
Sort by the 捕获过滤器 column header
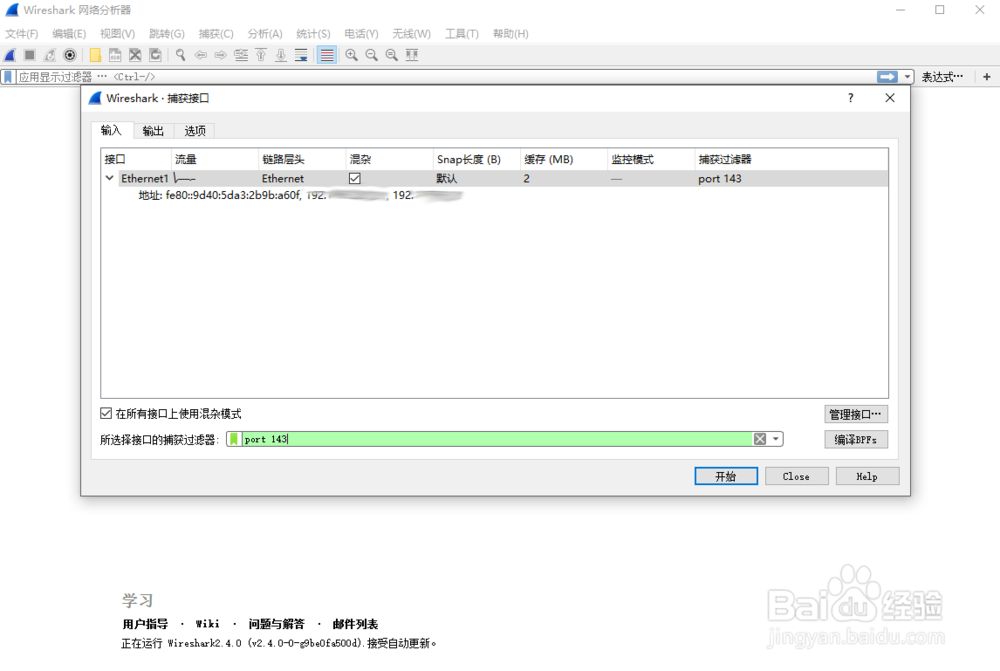coord(791,159)
